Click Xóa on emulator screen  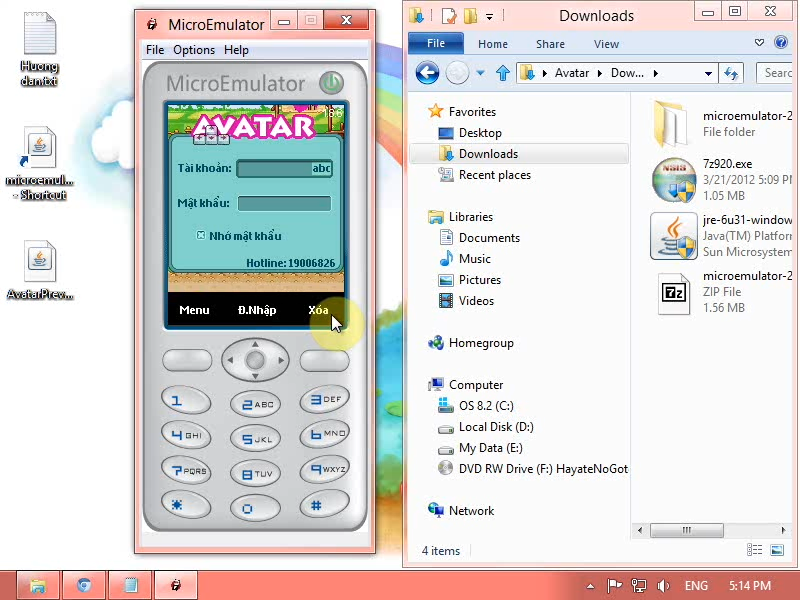point(318,310)
